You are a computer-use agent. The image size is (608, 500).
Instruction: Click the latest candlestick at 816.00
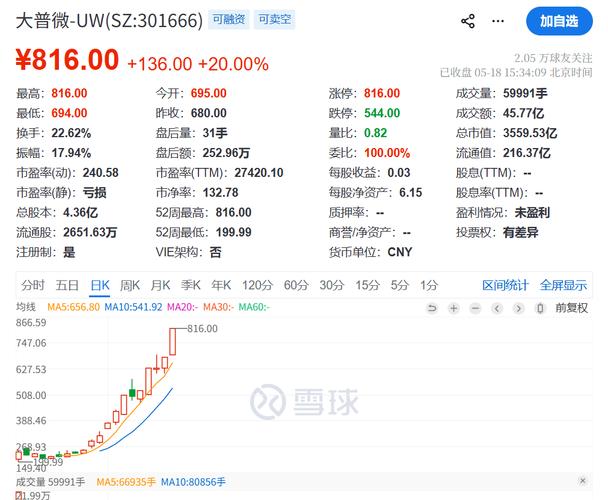173,342
